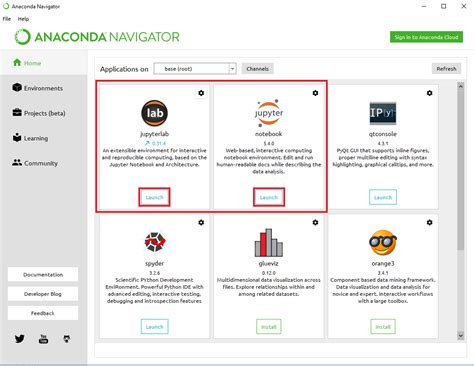Click the glueviz bar chart logo
This screenshot has height=366, width=474.
click(x=269, y=243)
